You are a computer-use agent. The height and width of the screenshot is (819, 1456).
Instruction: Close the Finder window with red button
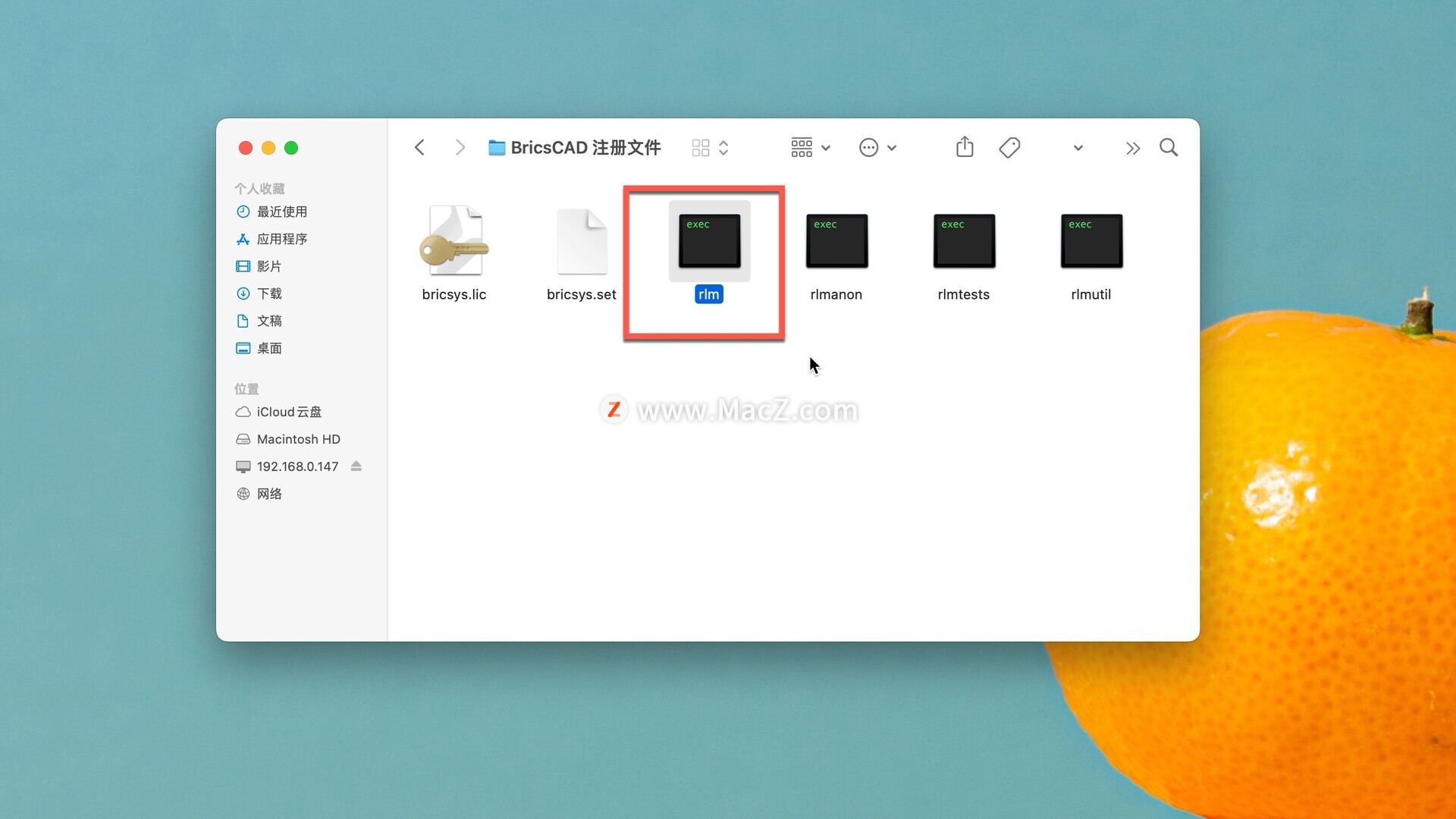point(246,148)
